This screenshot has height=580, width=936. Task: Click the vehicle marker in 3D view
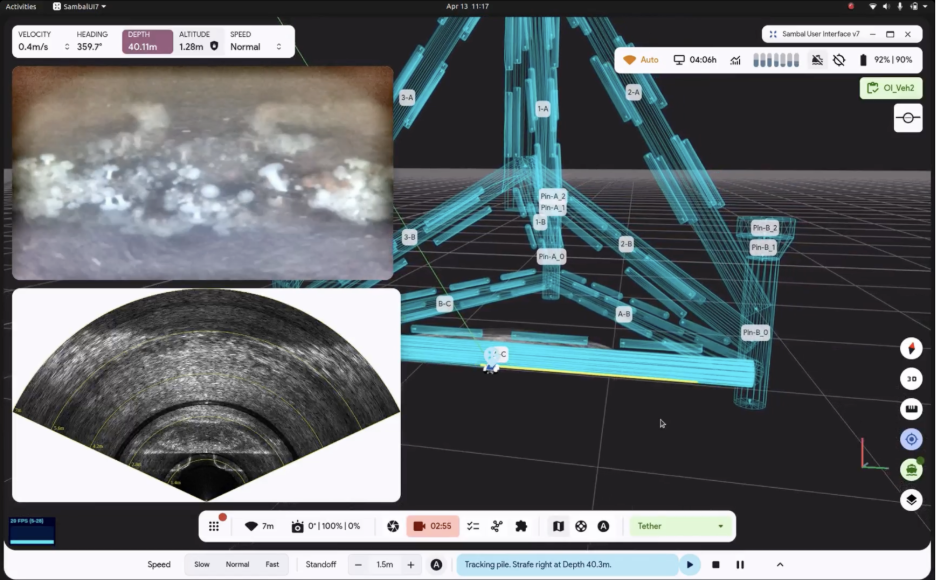pyautogui.click(x=491, y=362)
